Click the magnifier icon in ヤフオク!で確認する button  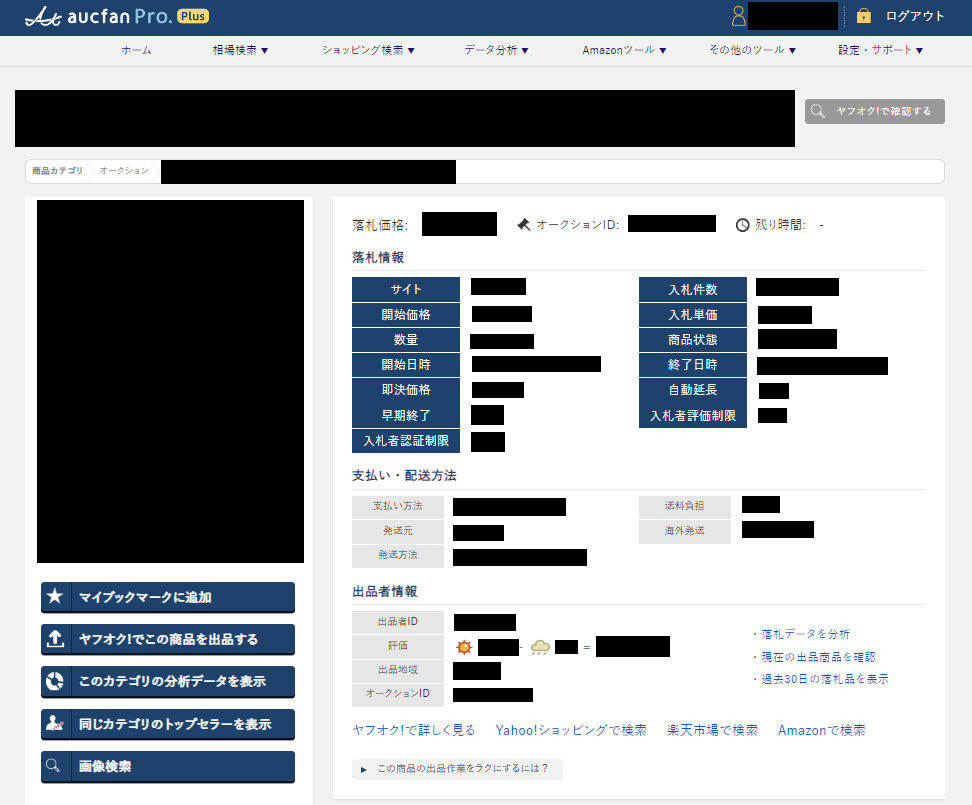[x=818, y=111]
